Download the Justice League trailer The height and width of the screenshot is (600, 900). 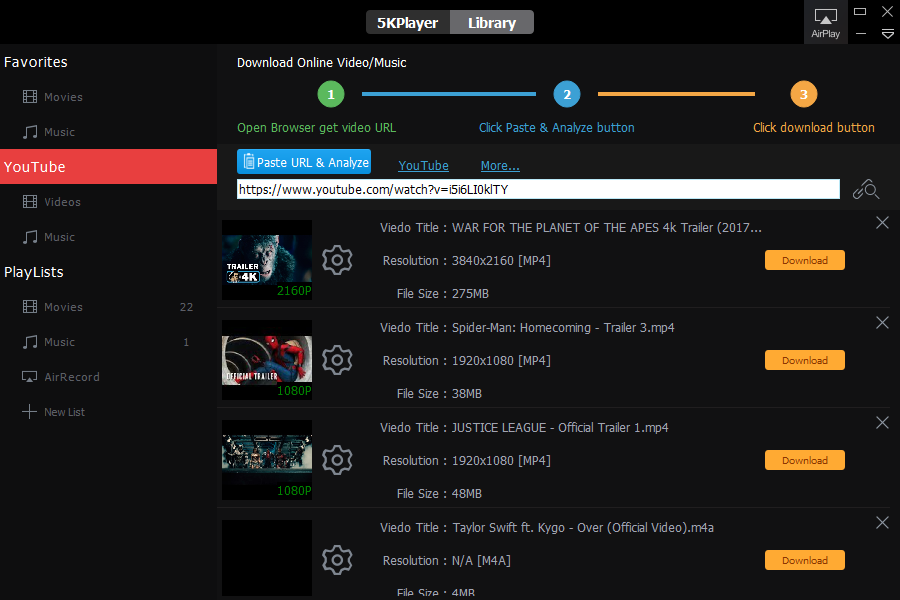[x=804, y=460]
